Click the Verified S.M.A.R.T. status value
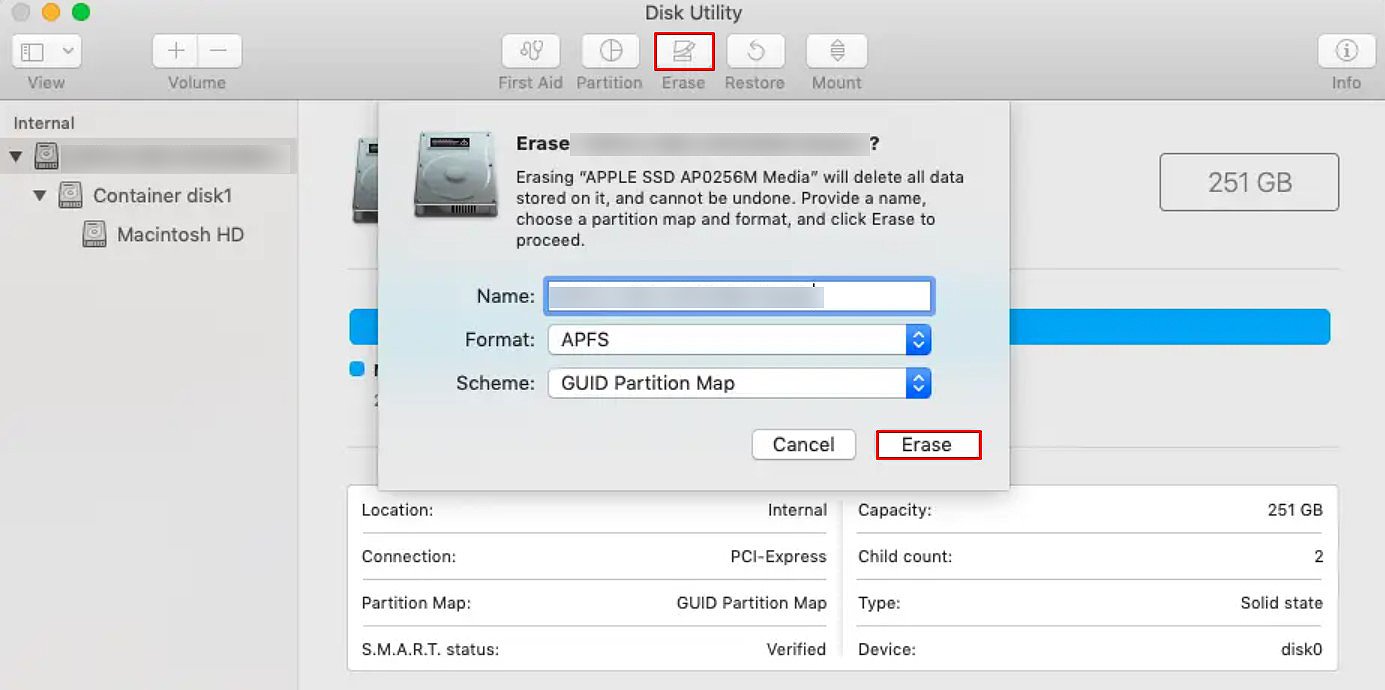Image resolution: width=1385 pixels, height=690 pixels. tap(796, 650)
